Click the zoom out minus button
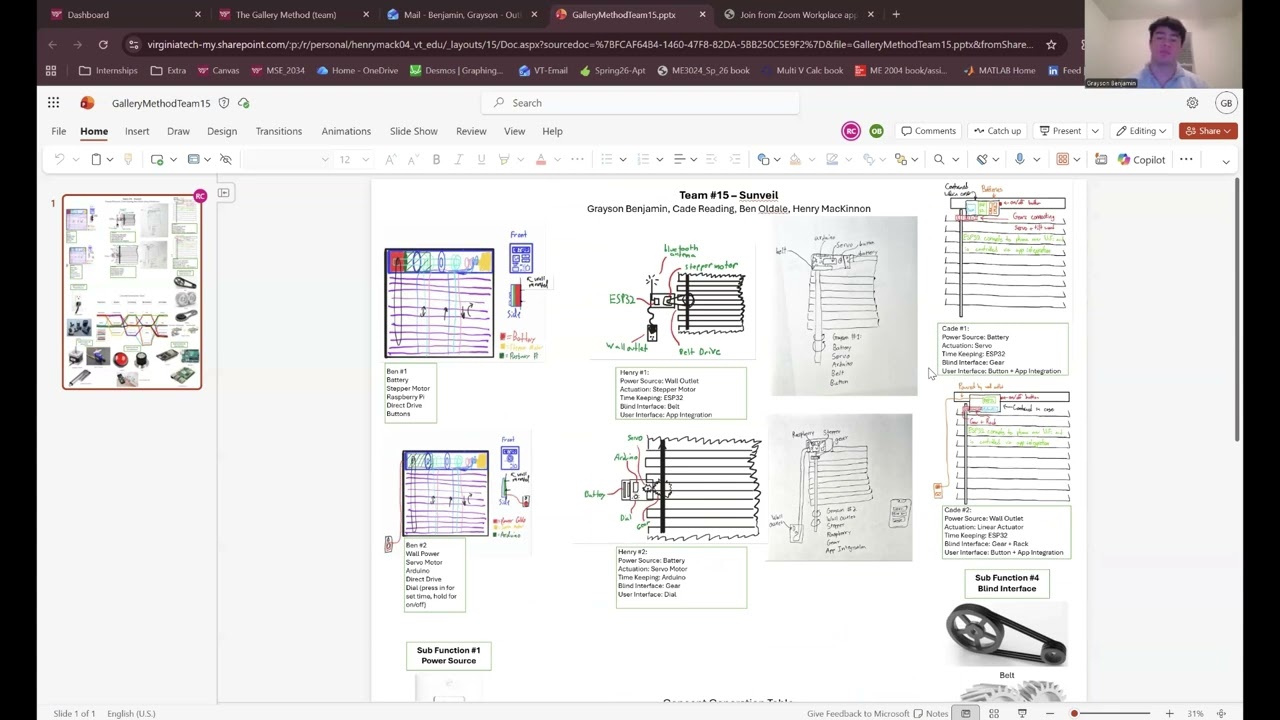 coord(1050,713)
